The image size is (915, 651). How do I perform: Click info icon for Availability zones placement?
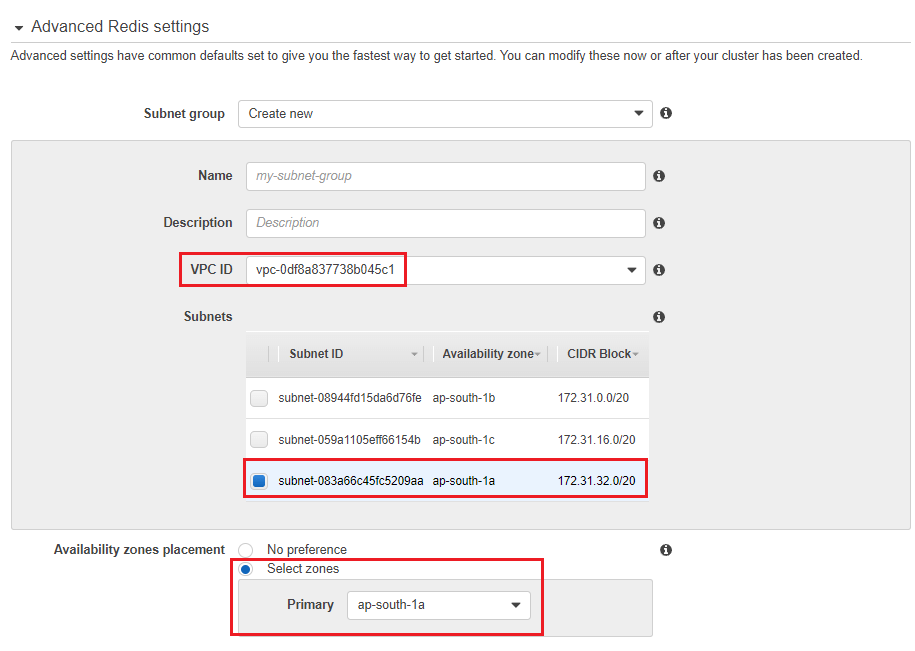[666, 550]
